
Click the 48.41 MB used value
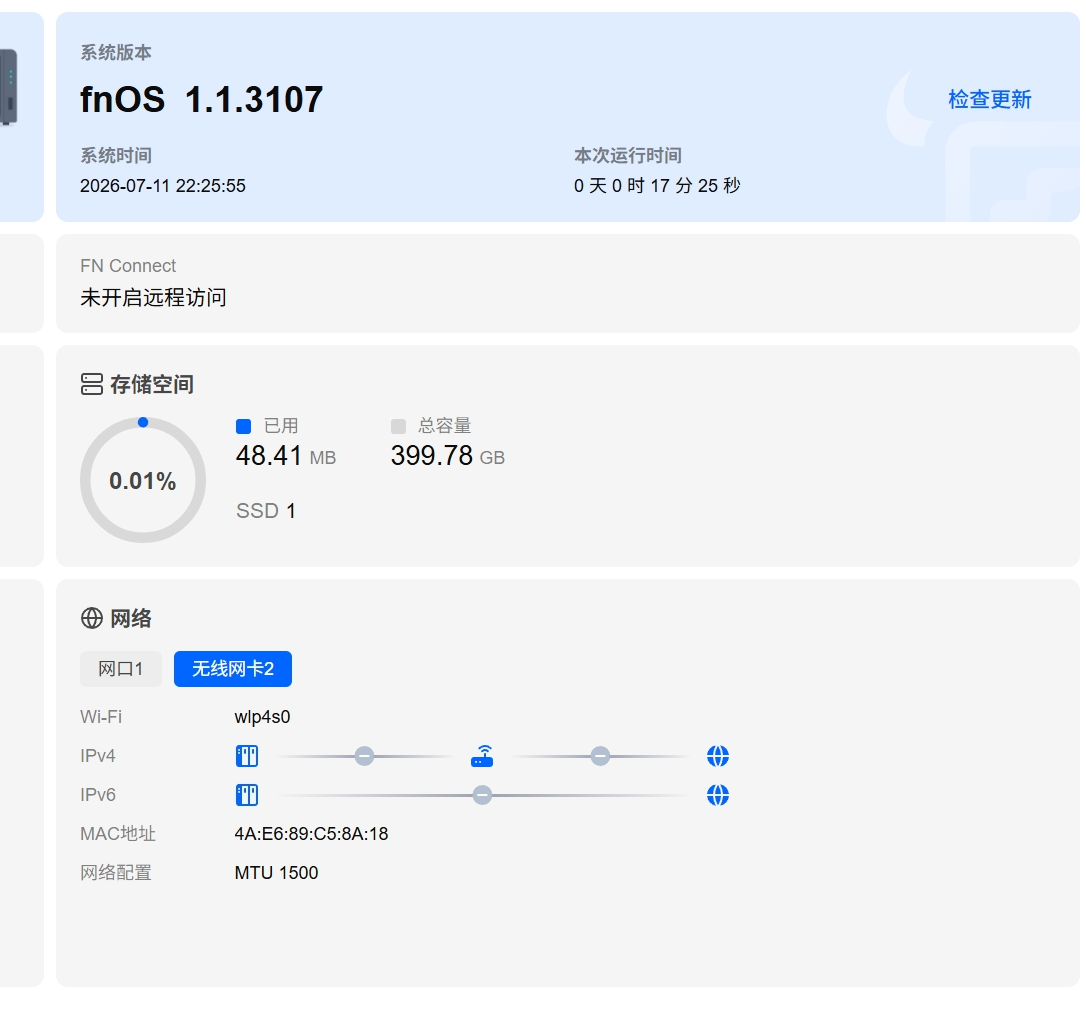pyautogui.click(x=285, y=456)
